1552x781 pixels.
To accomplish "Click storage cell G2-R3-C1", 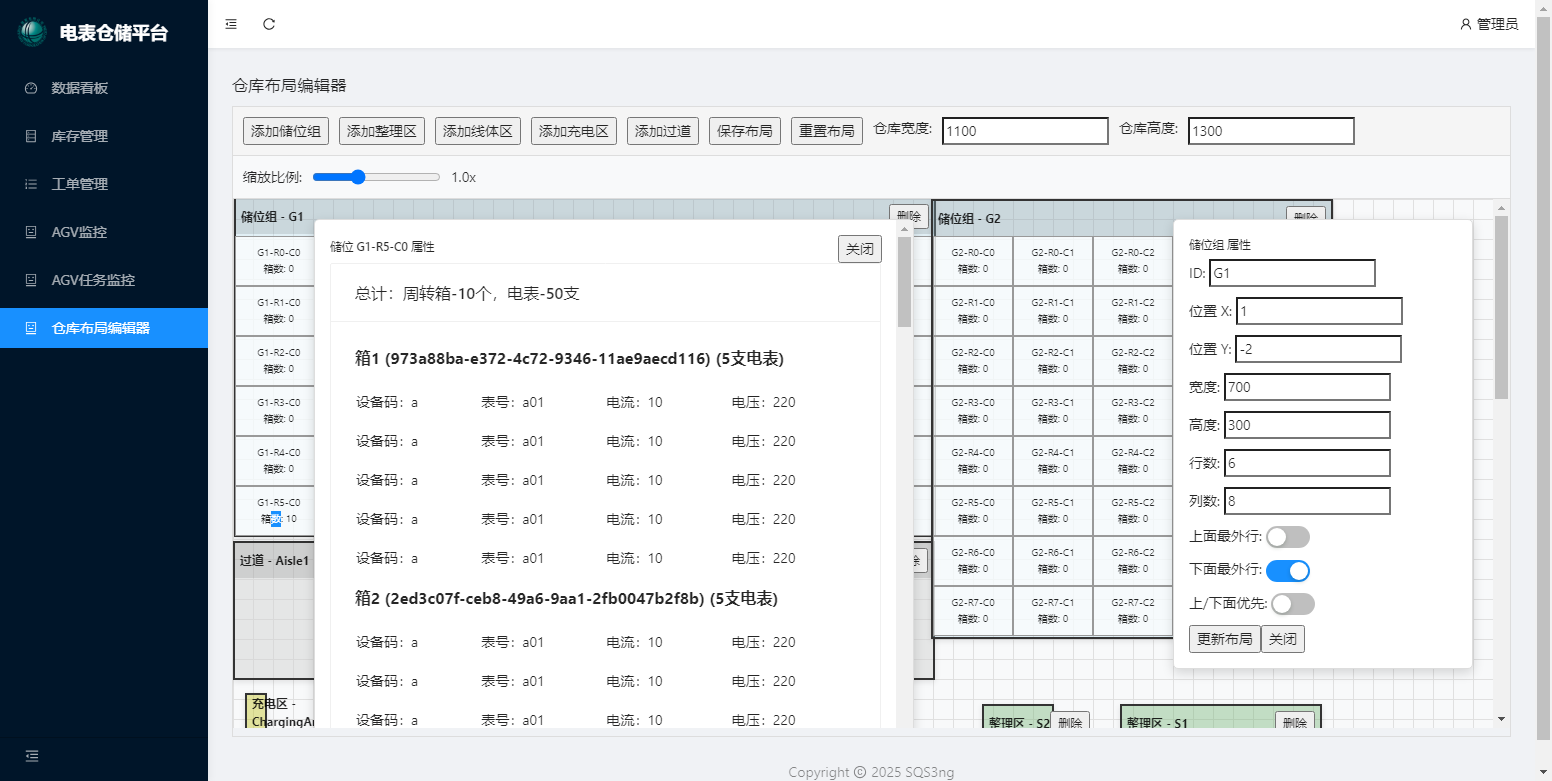I will pyautogui.click(x=1053, y=410).
